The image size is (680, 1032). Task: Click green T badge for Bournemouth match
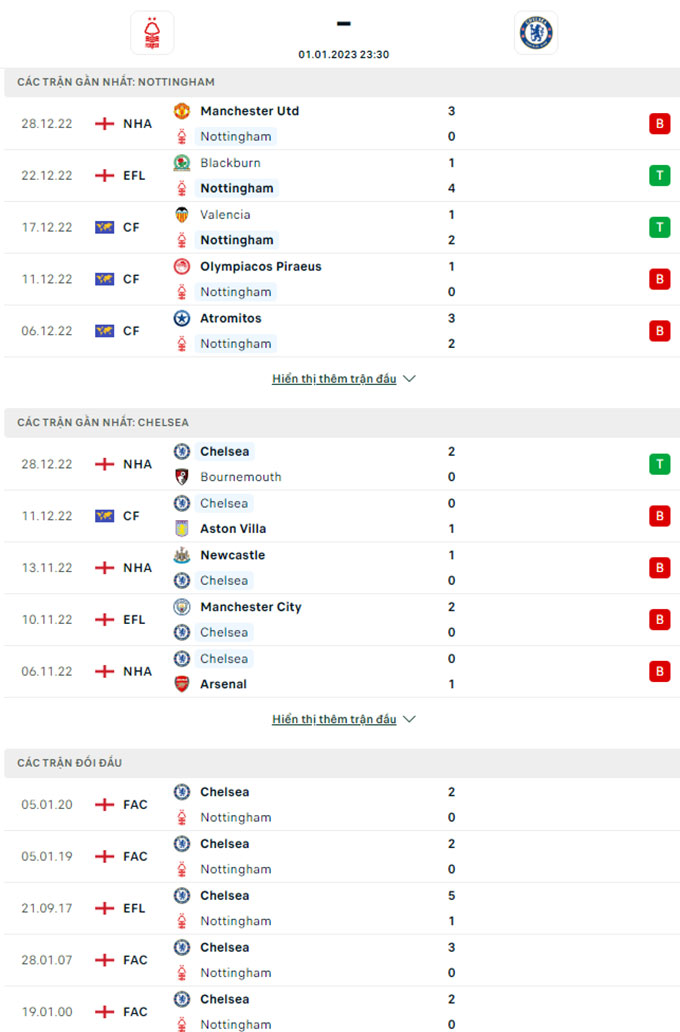coord(659,464)
